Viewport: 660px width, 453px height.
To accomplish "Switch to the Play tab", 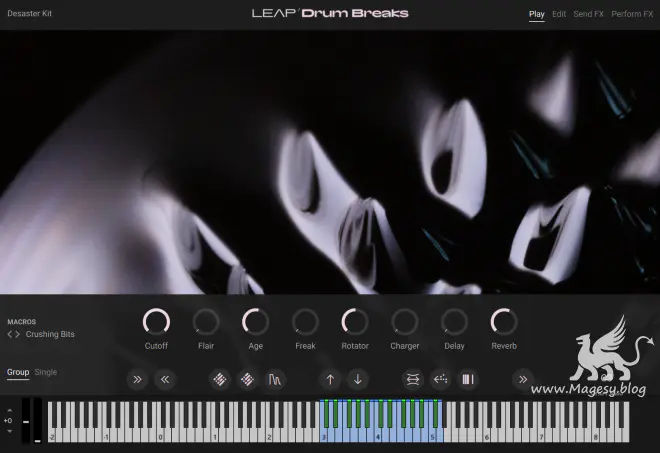I will click(x=537, y=14).
